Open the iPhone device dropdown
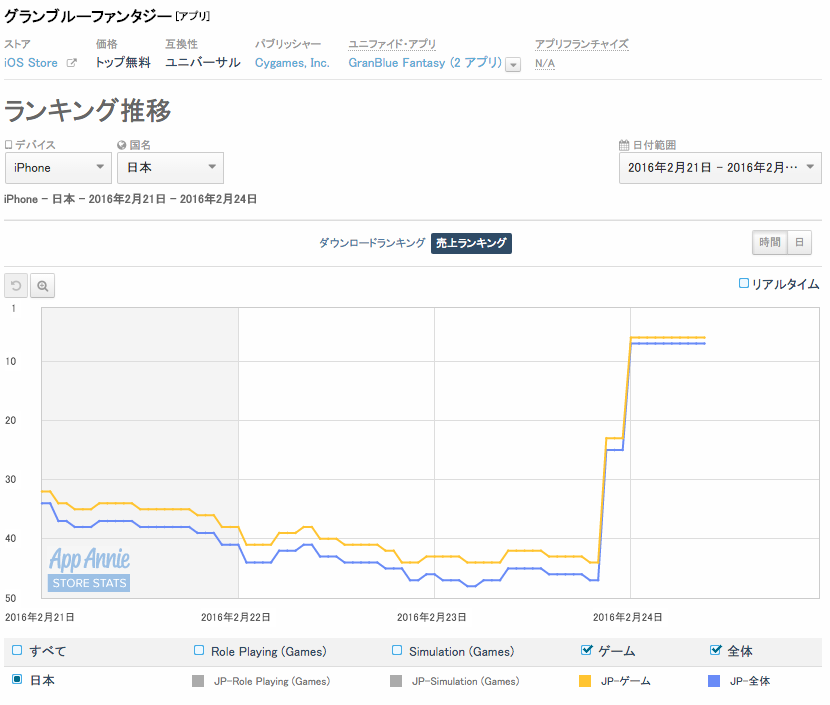The image size is (830, 705). (58, 168)
